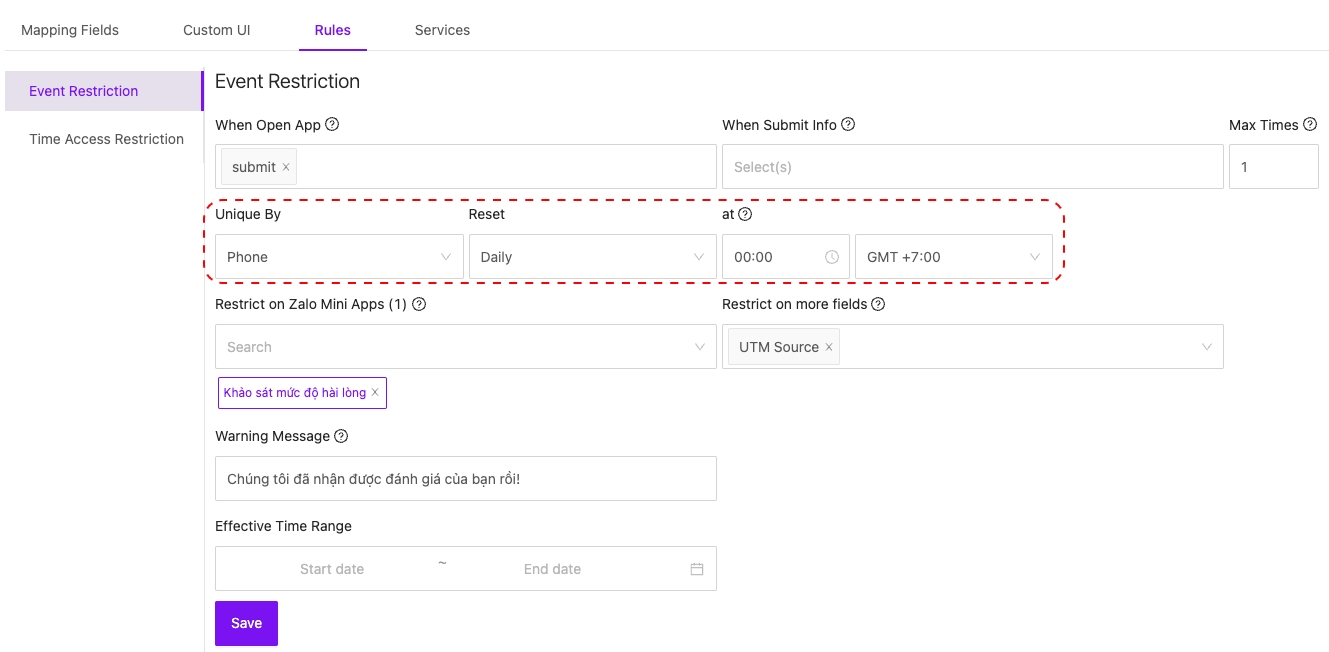Image resolution: width=1329 pixels, height=652 pixels.
Task: Remove the 'submit' tag
Action: pyautogui.click(x=286, y=167)
